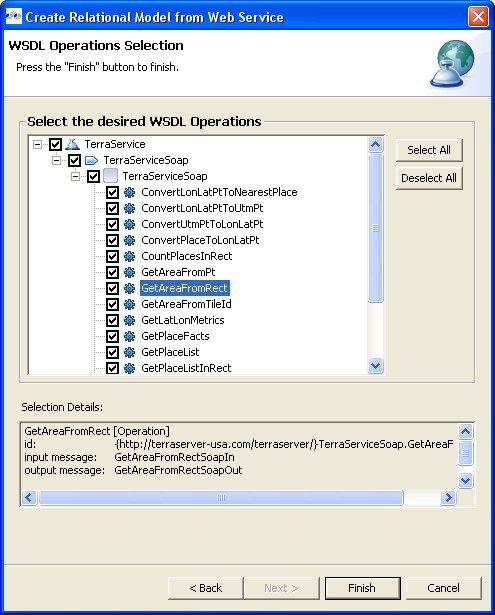Viewport: 495px width, 615px height.
Task: Select the GetAreaFromTileId operation
Action: point(186,304)
